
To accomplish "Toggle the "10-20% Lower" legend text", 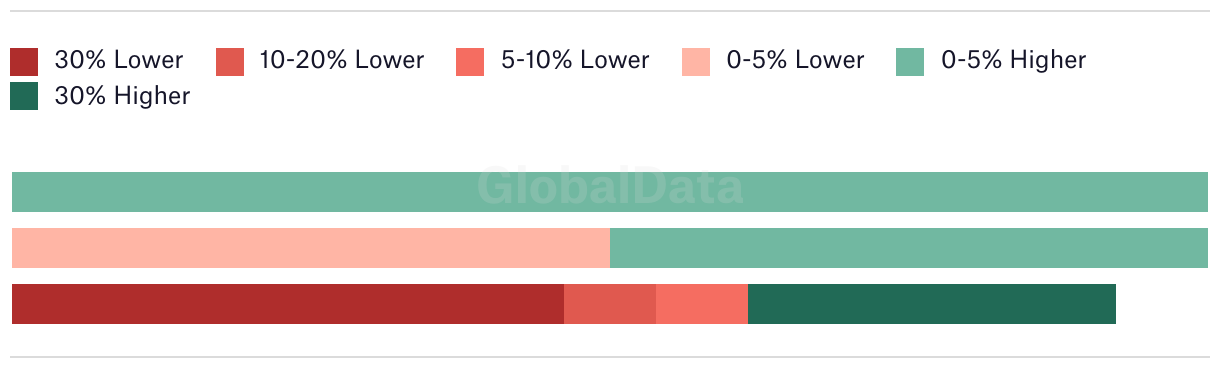I will (342, 60).
